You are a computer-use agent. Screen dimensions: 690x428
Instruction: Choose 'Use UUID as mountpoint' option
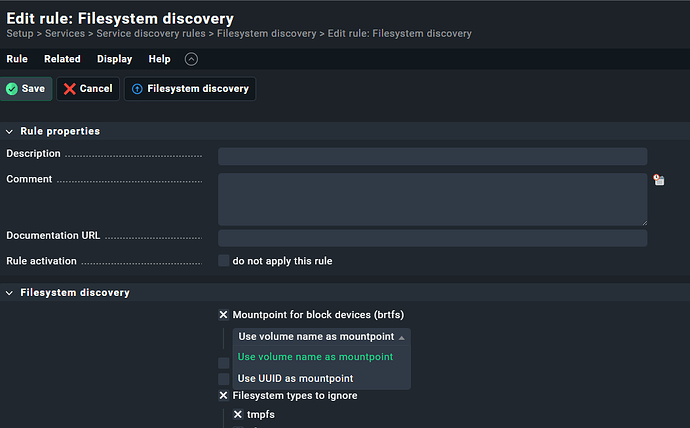point(294,378)
